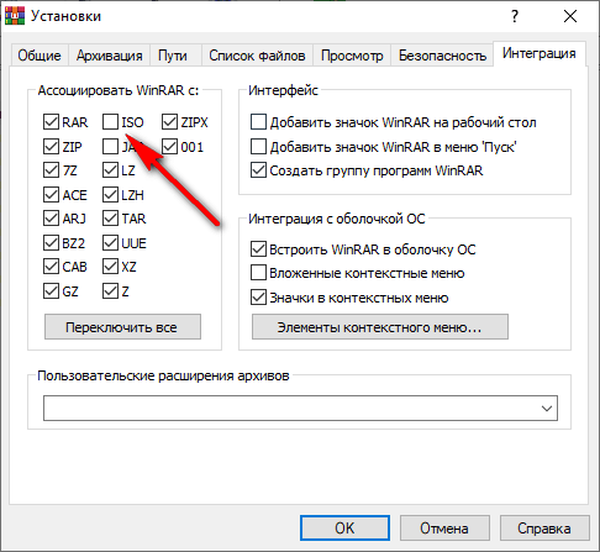The height and width of the screenshot is (552, 600).
Task: Enable the ISO file association checkbox
Action: coord(110,123)
